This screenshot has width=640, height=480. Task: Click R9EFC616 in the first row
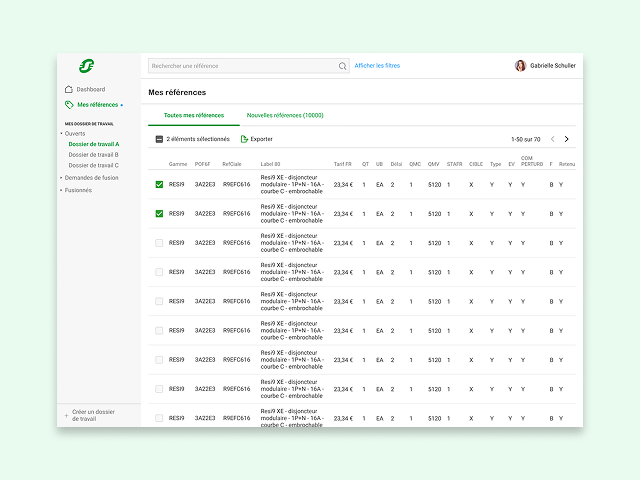tap(236, 184)
